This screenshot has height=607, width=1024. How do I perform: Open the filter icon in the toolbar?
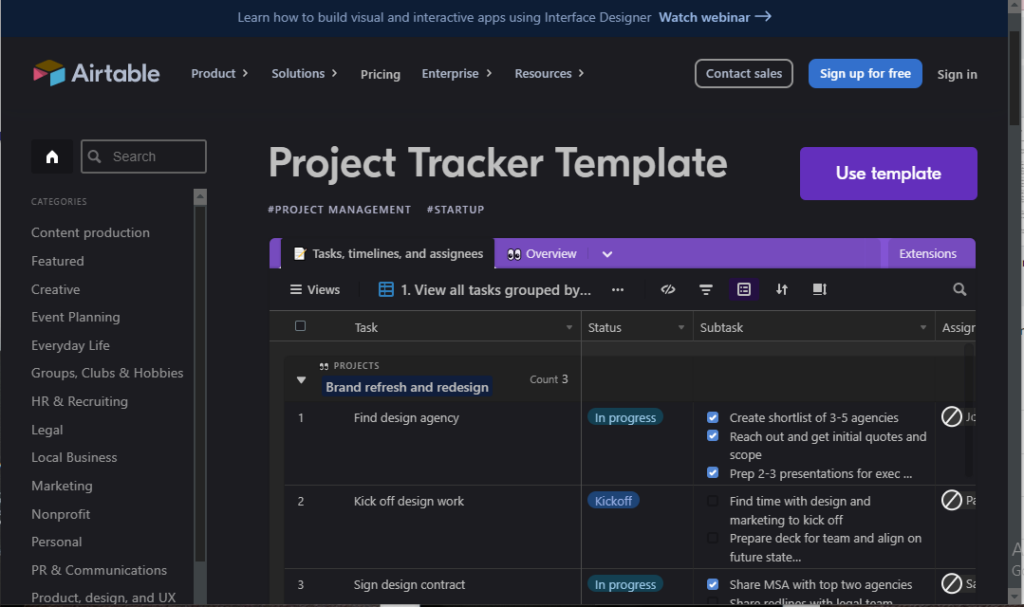click(x=706, y=289)
